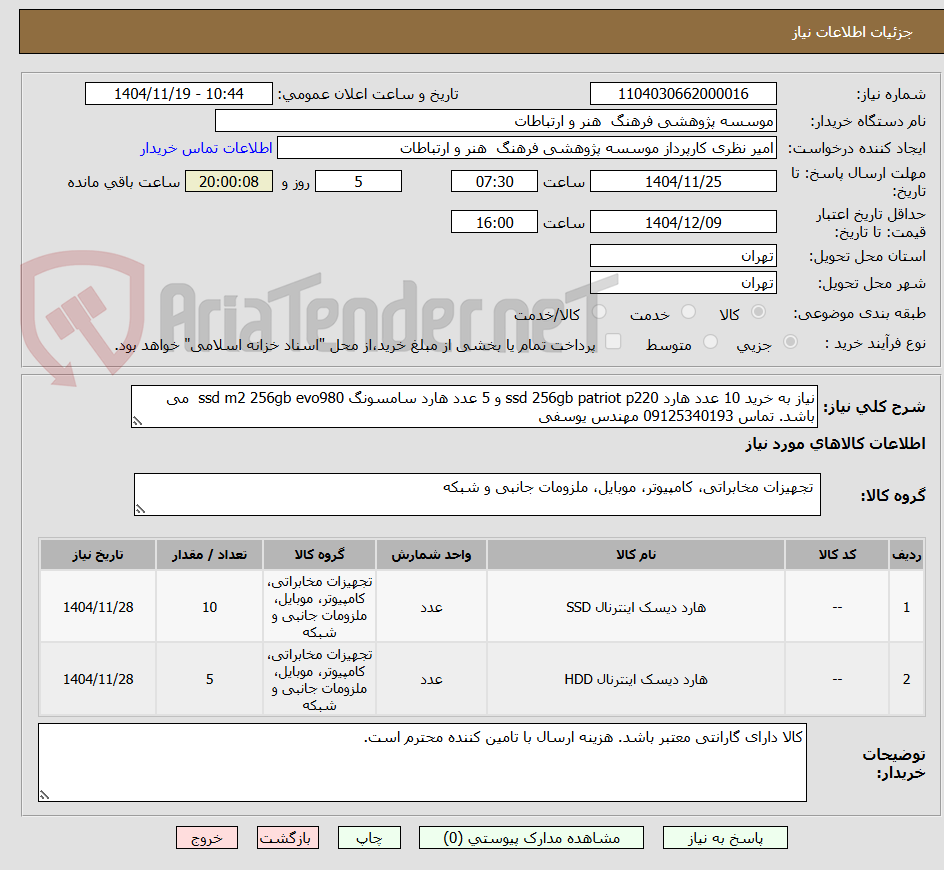Click the ردیف column header
This screenshot has width=944, height=870.
pyautogui.click(x=906, y=555)
